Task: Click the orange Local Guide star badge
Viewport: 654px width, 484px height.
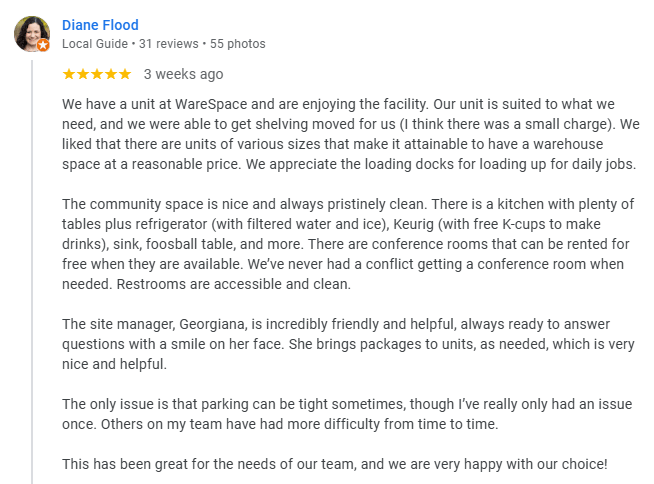Action: (43, 45)
